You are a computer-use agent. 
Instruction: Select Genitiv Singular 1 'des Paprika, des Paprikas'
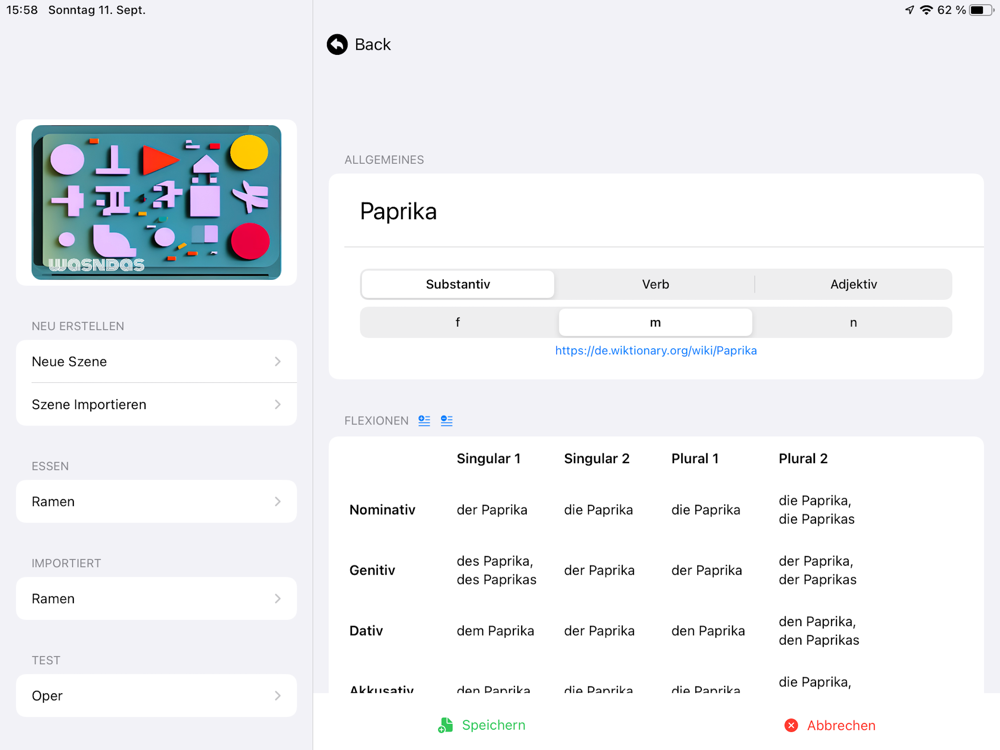(496, 571)
